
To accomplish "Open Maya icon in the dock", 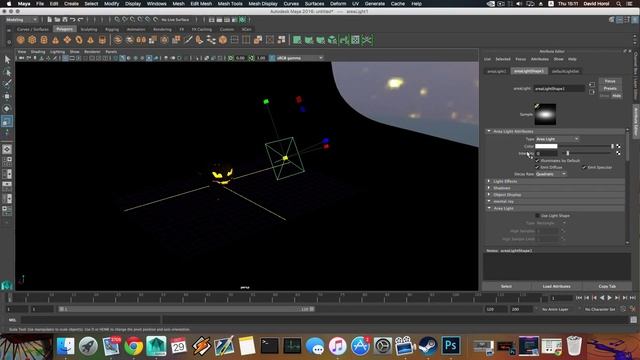I will tap(156, 346).
